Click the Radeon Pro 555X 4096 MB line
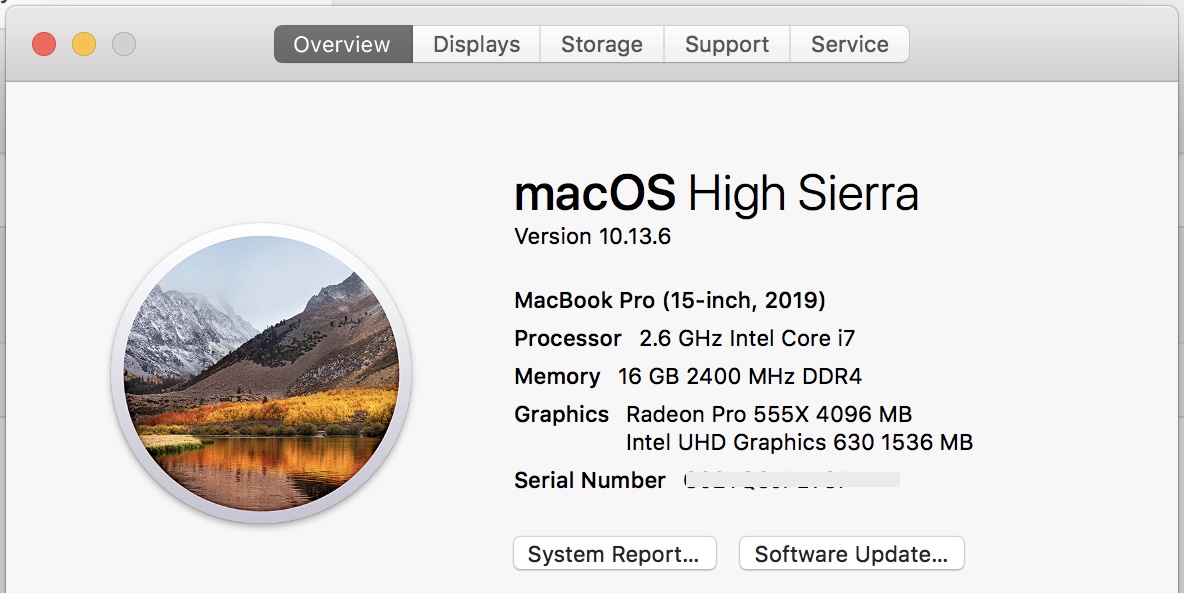Screen dimensions: 1184x593 click(769, 414)
